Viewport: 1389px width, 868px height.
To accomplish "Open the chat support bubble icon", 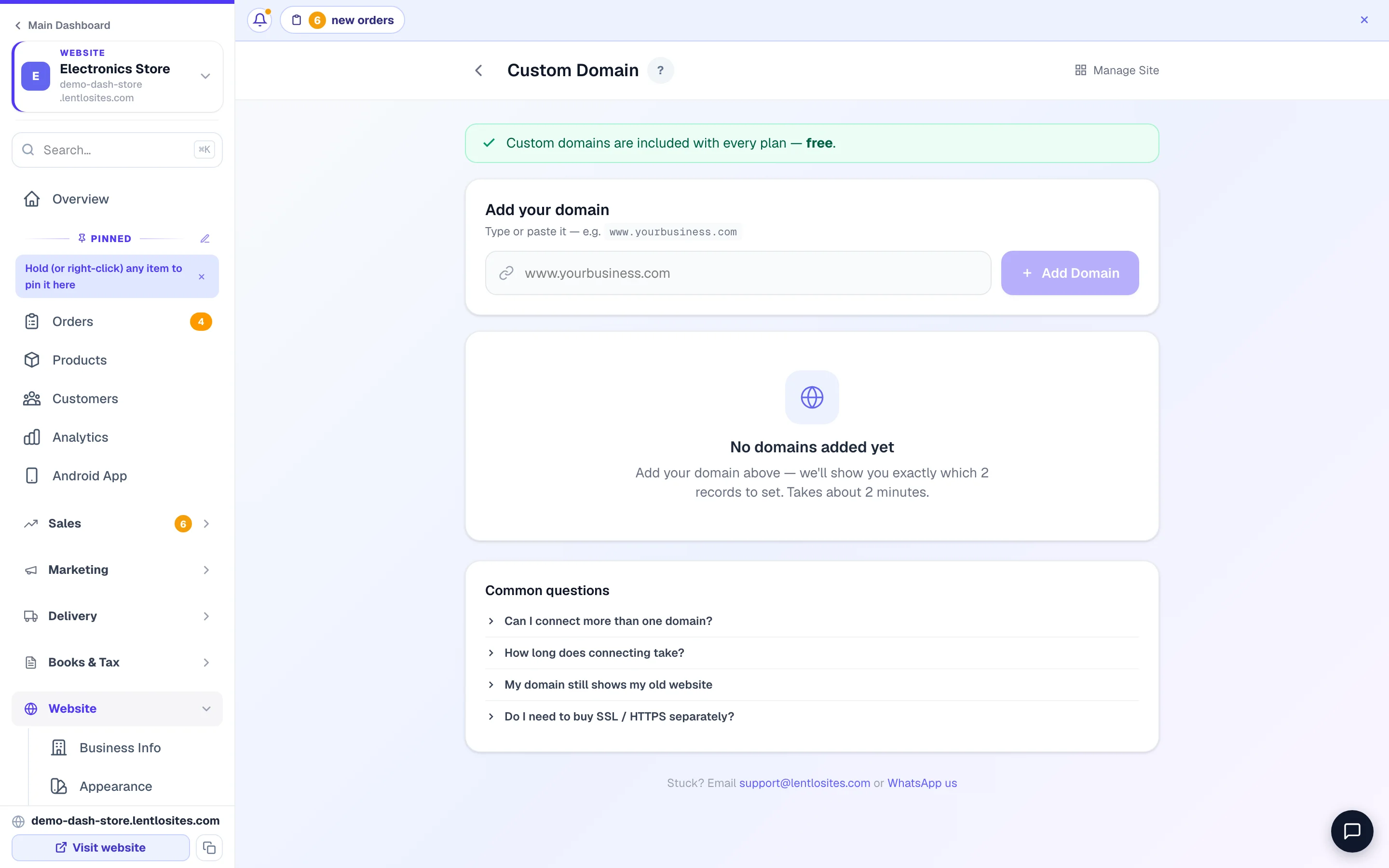I will [1352, 831].
